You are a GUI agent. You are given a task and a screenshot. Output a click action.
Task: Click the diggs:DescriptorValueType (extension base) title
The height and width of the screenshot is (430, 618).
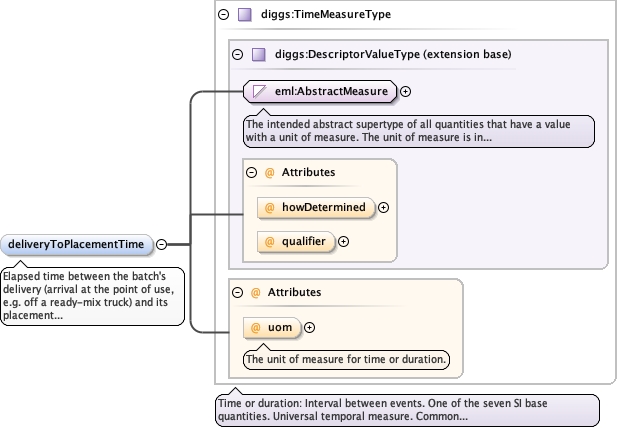(393, 54)
